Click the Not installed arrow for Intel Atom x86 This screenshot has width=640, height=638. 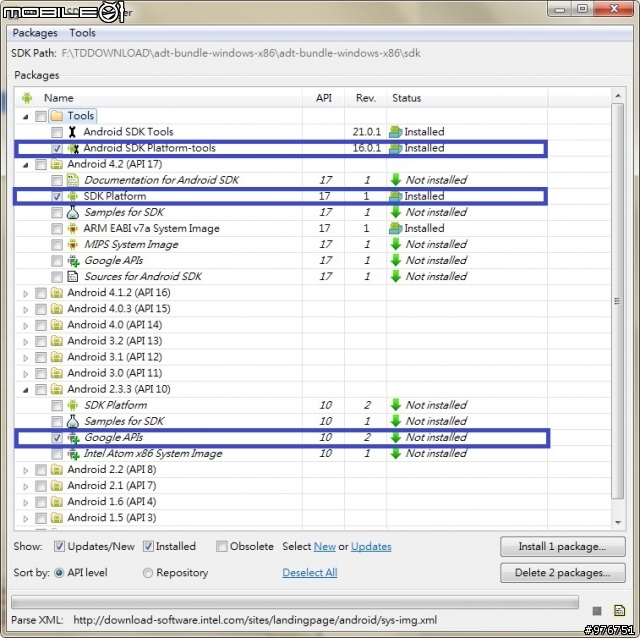(396, 453)
